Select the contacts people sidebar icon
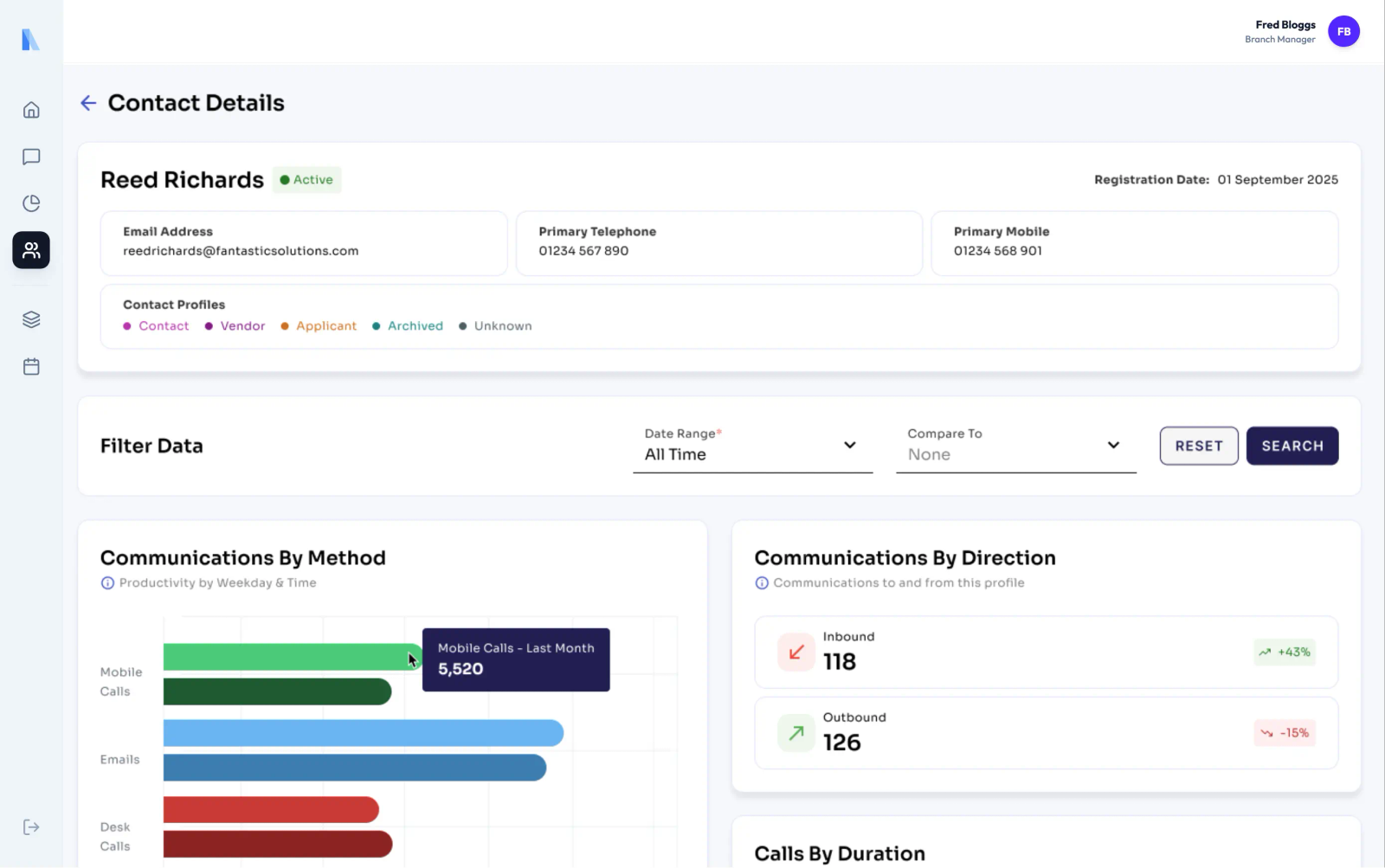The height and width of the screenshot is (868, 1385). click(x=31, y=250)
